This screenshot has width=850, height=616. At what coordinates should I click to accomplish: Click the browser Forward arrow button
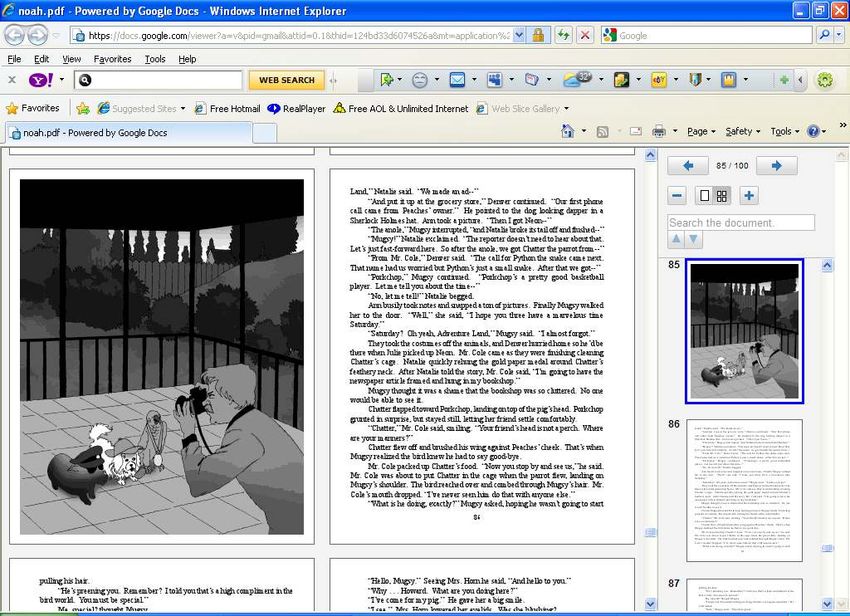click(x=37, y=36)
